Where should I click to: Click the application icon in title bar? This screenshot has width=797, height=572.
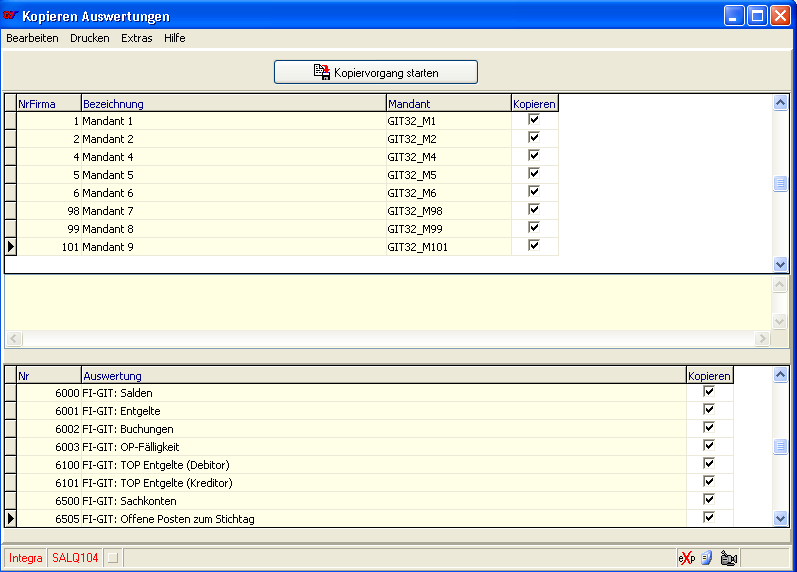[x=10, y=16]
